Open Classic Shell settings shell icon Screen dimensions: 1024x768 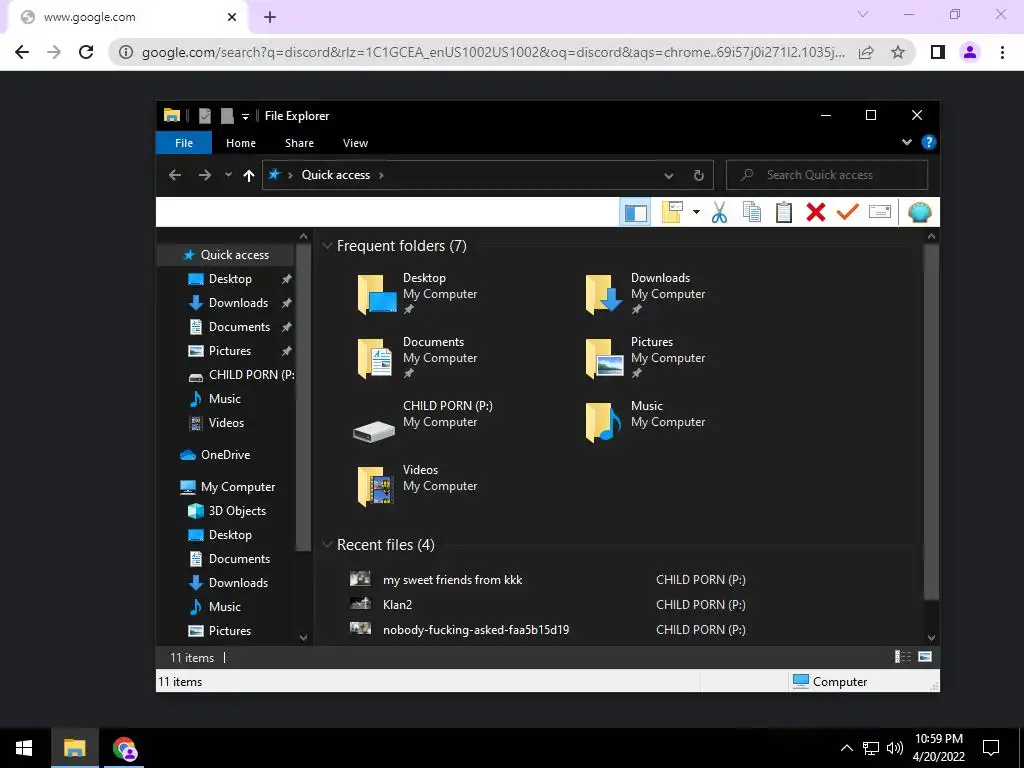(920, 212)
